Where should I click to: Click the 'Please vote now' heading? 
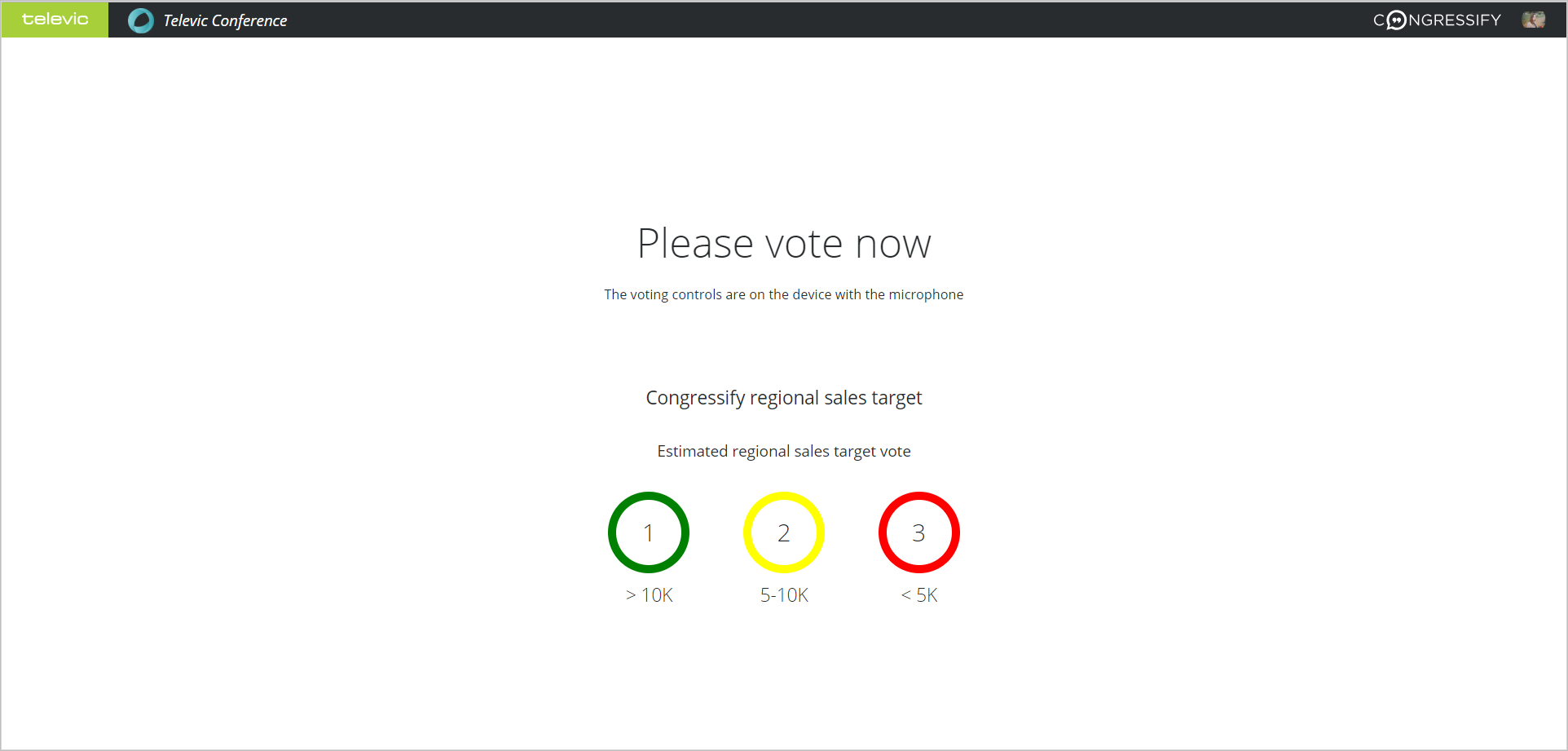click(784, 244)
